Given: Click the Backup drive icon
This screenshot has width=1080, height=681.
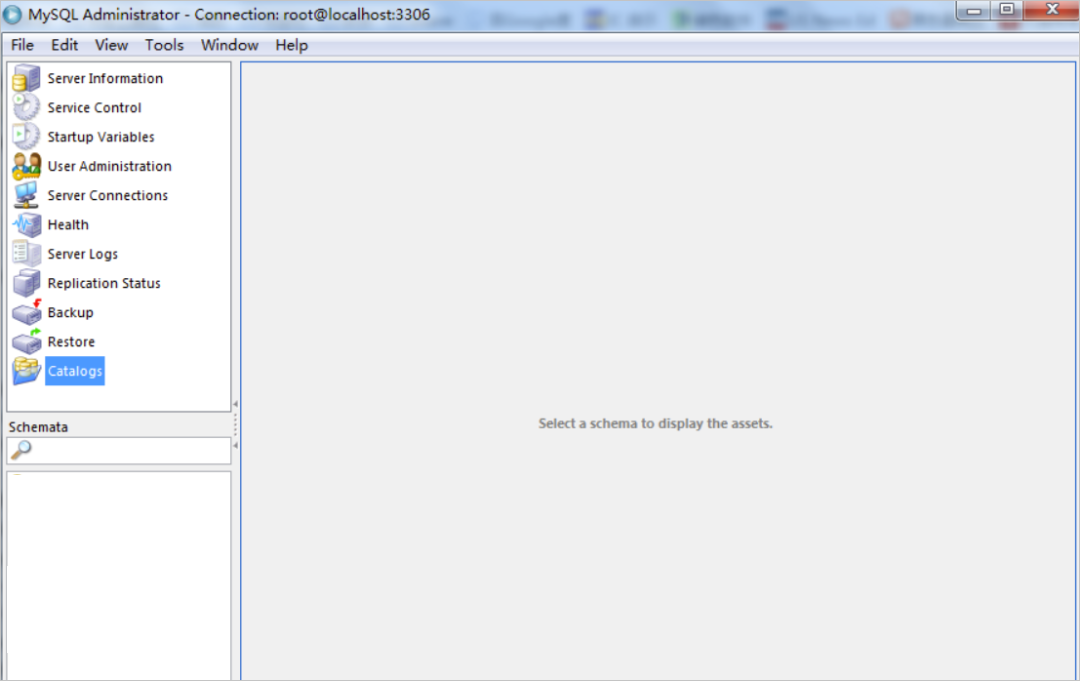Looking at the screenshot, I should (x=26, y=312).
